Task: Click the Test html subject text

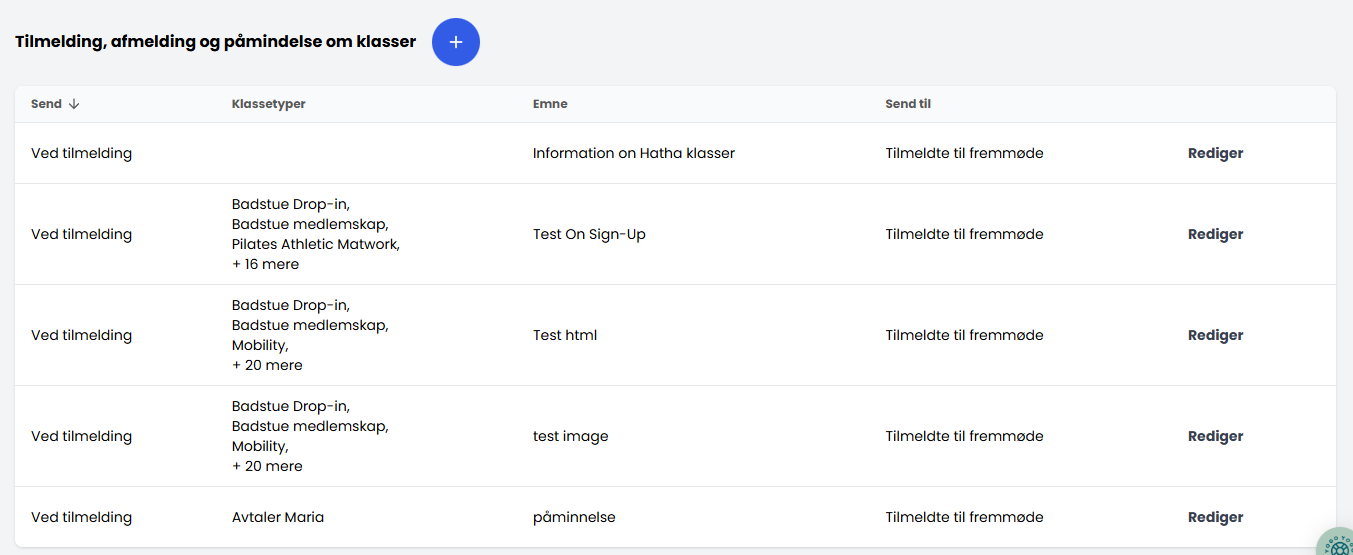Action: coord(565,335)
